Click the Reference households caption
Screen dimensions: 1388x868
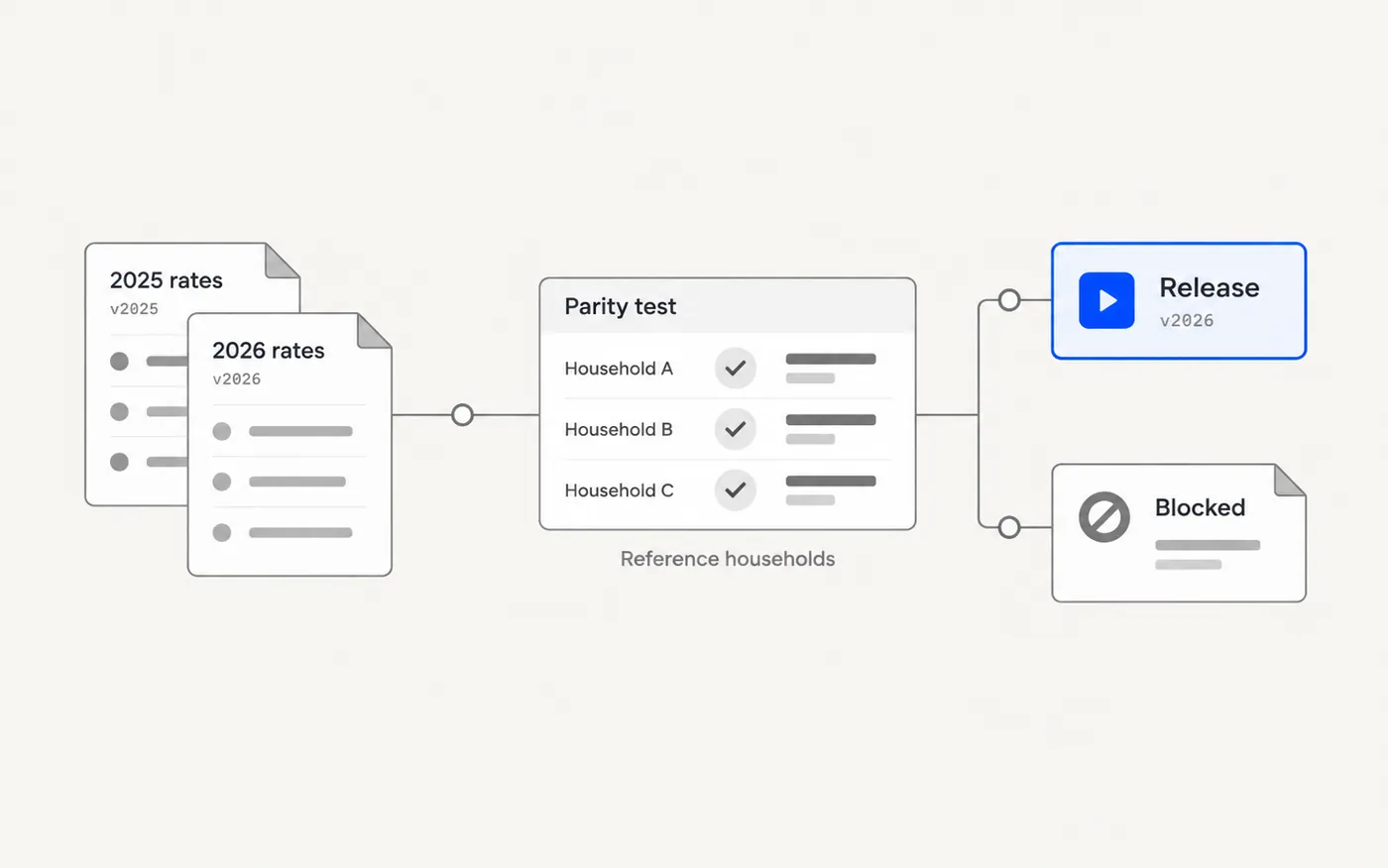point(728,559)
